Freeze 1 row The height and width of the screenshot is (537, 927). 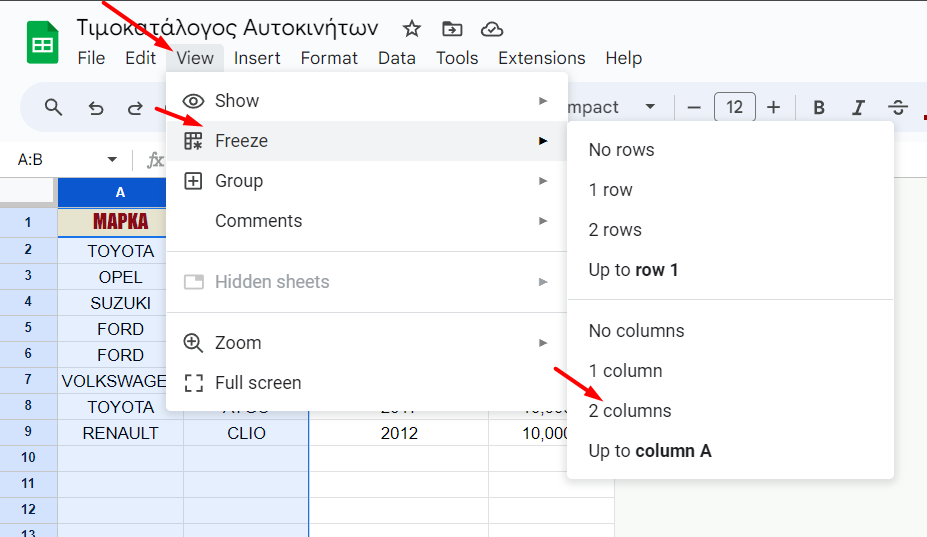[730, 190]
